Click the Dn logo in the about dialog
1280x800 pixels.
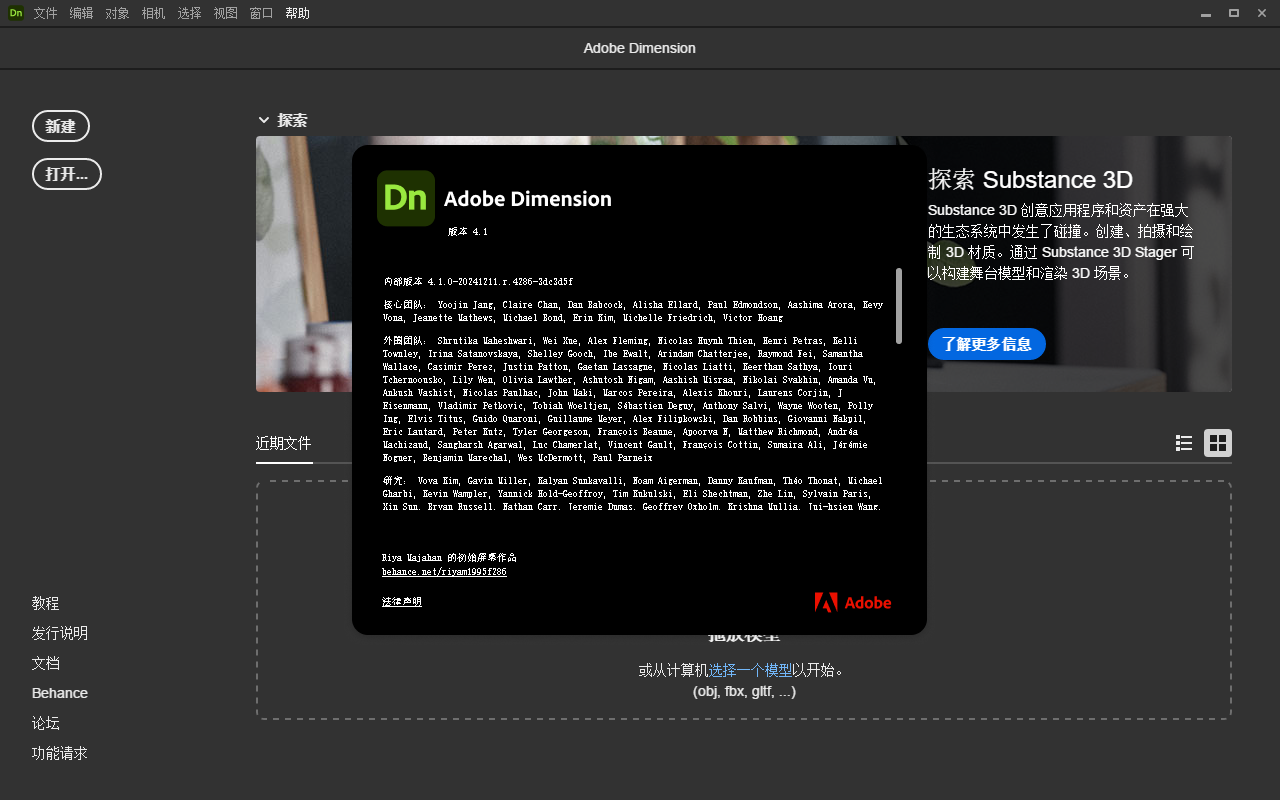405,198
